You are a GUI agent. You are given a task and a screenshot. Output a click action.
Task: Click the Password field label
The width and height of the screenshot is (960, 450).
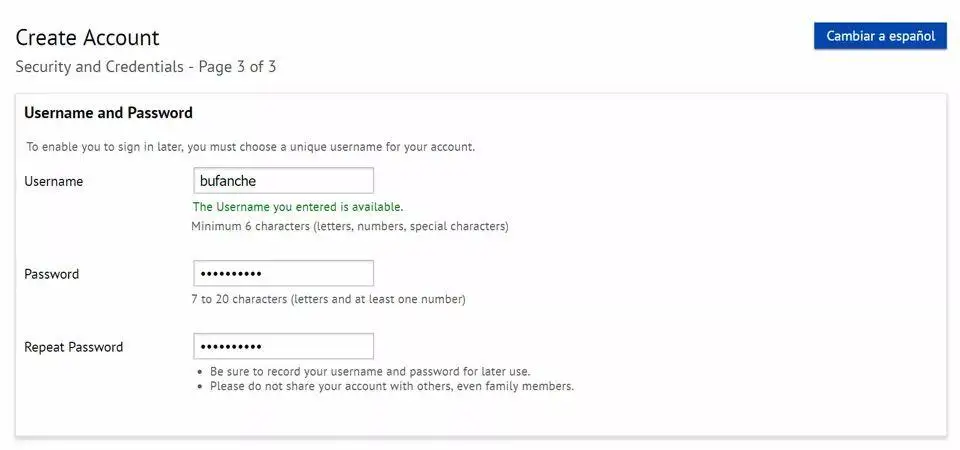(x=51, y=274)
